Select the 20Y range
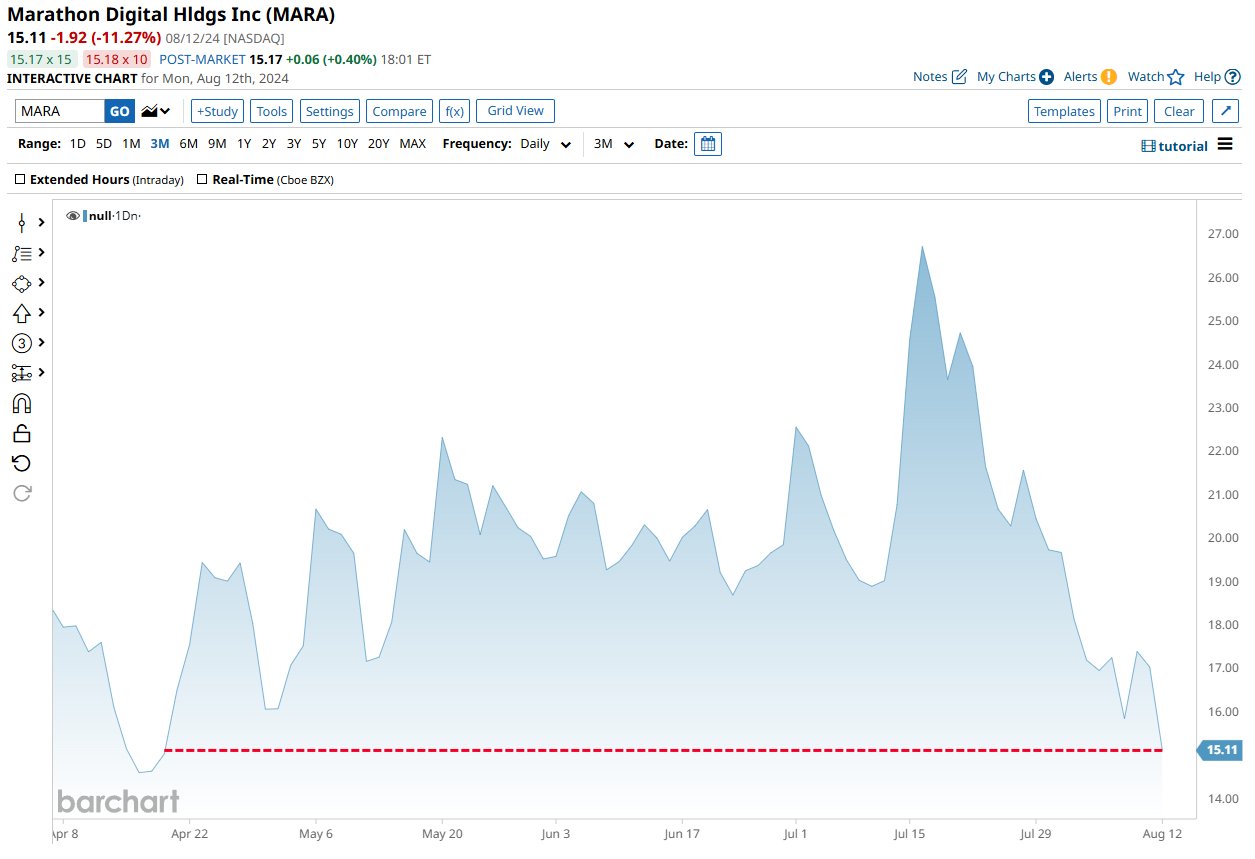The image size is (1255, 859). coord(378,144)
